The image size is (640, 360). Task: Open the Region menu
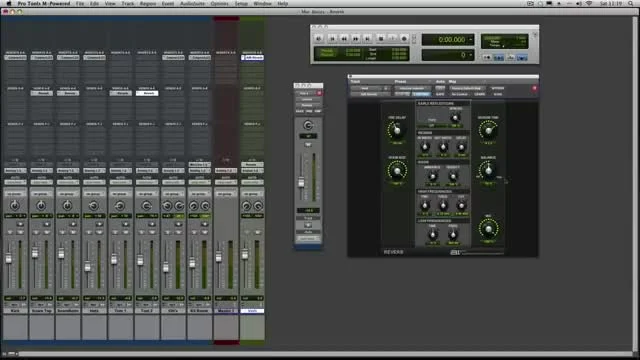[148, 4]
